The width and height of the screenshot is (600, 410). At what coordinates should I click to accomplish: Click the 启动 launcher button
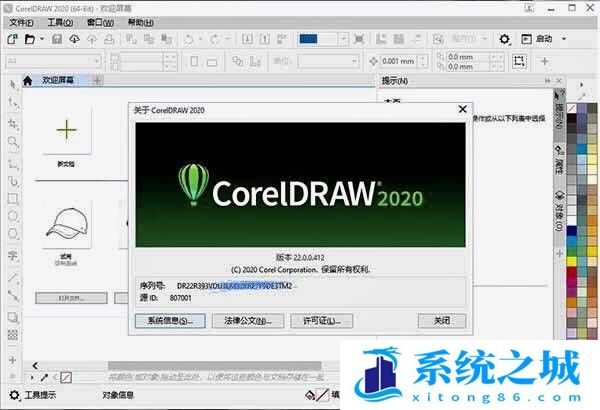pyautogui.click(x=536, y=39)
